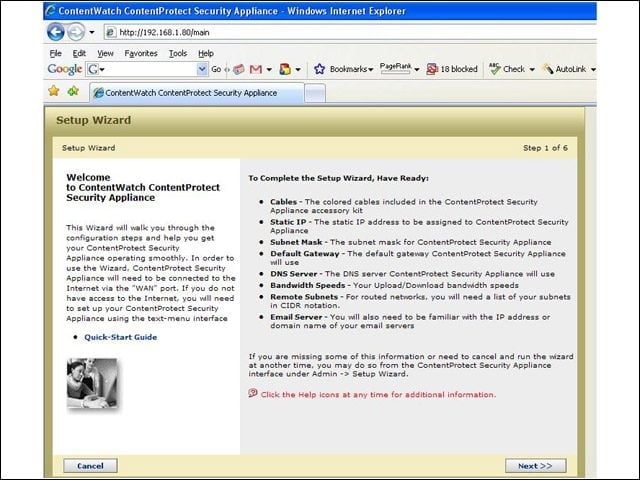Viewport: 640px width, 480px height.
Task: Click the browser Back arrow button
Action: point(56,32)
